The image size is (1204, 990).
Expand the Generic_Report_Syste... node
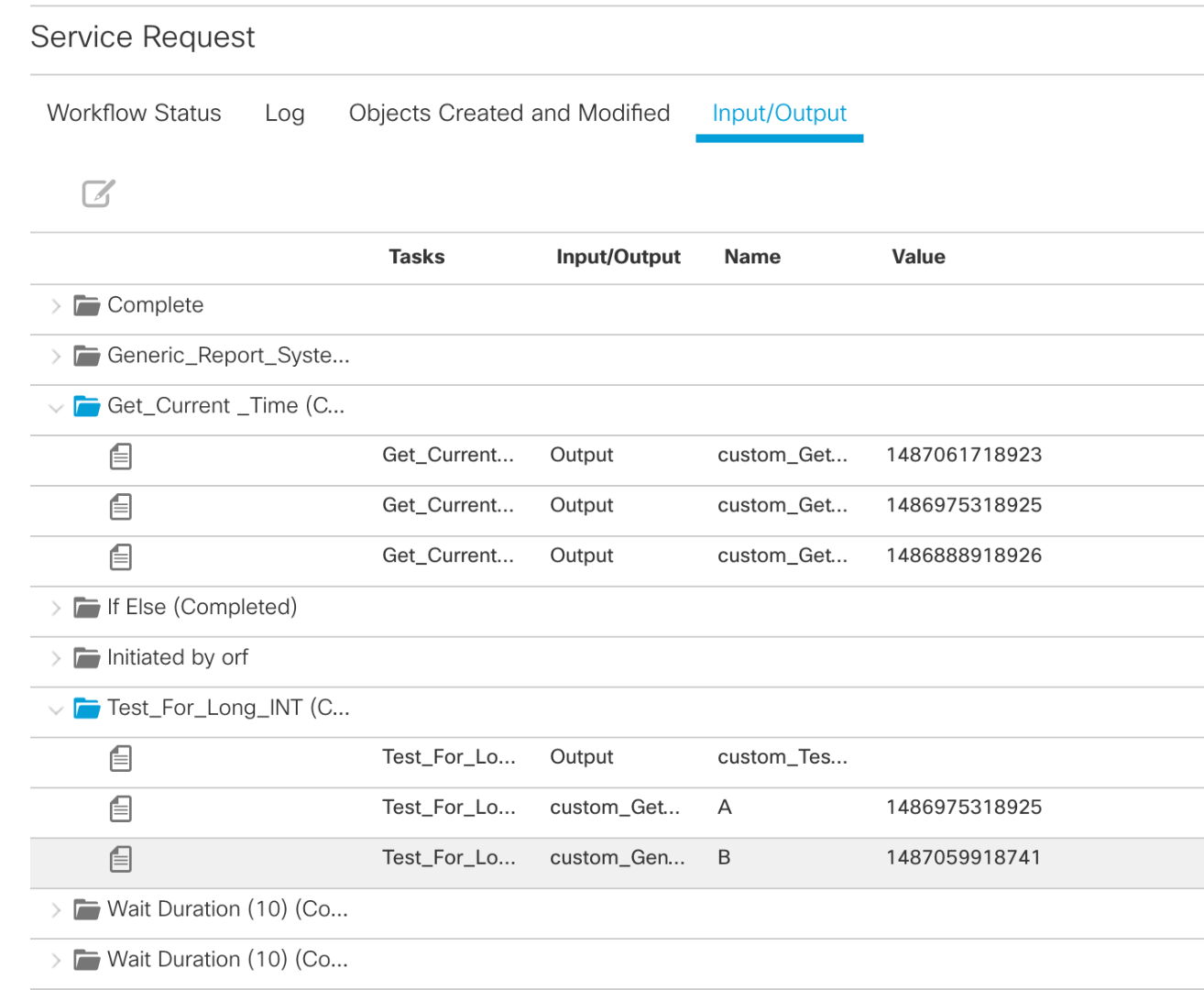point(56,357)
